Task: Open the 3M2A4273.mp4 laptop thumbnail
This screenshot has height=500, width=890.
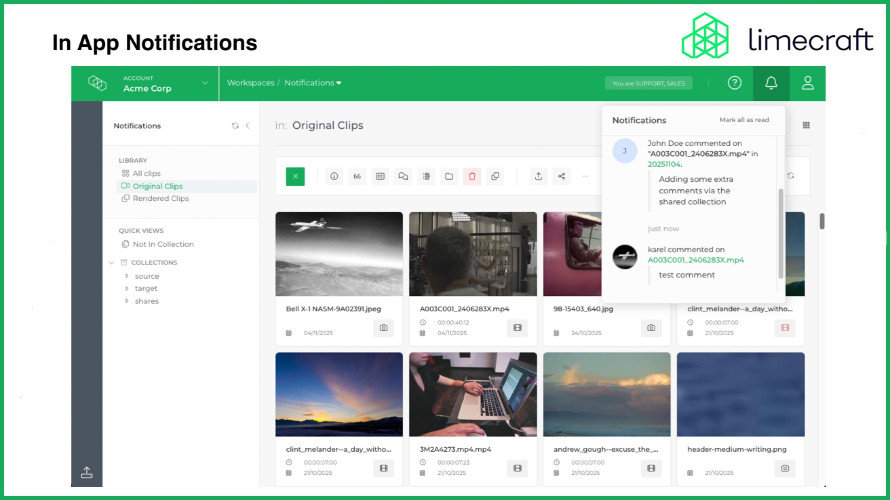Action: coord(473,394)
